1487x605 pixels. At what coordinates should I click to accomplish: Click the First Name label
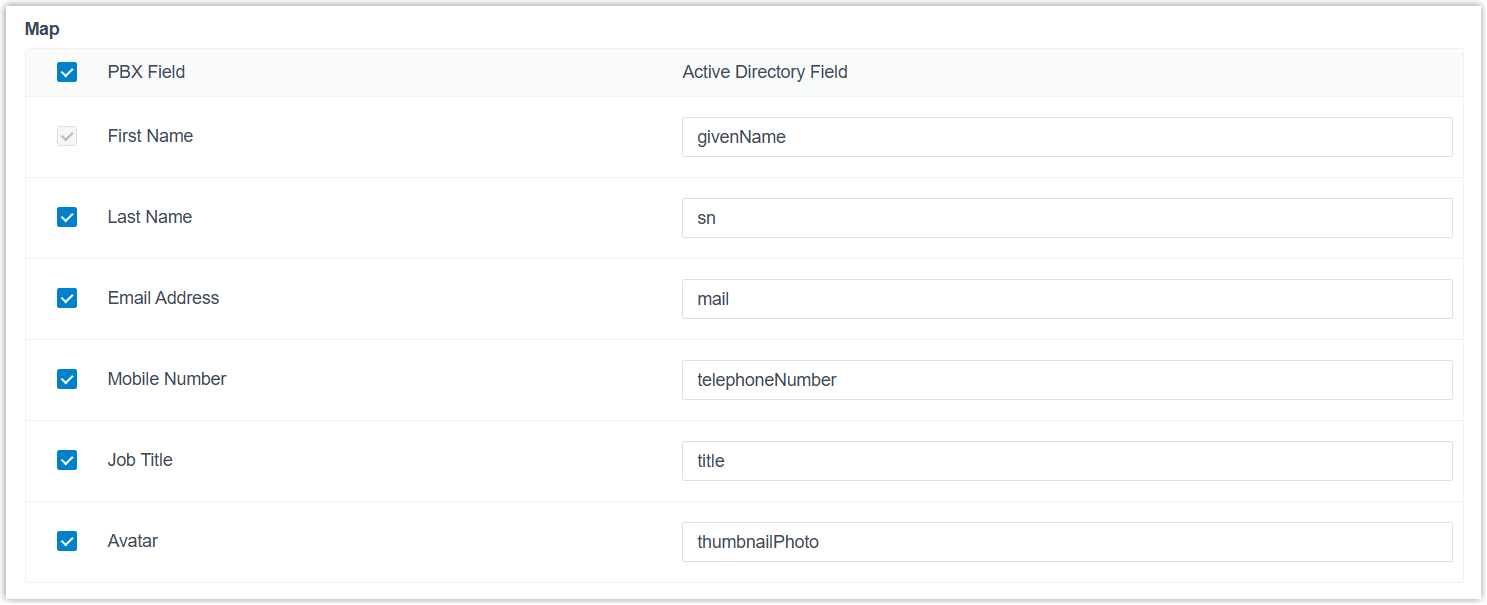[x=150, y=136]
